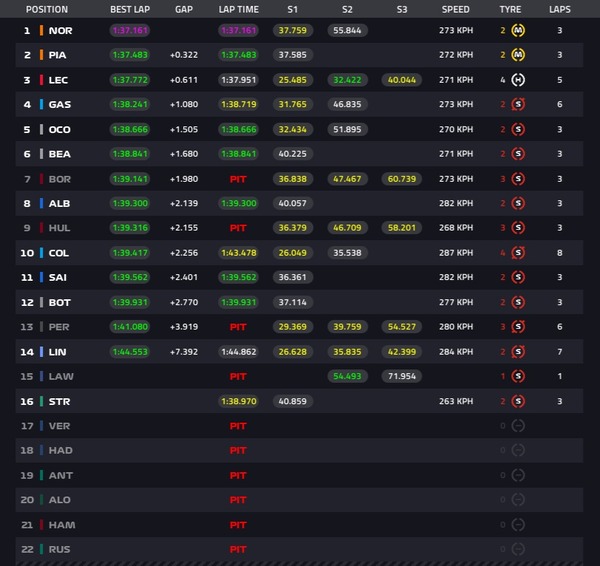Click the soft tyre icon in BOR row

pos(518,179)
